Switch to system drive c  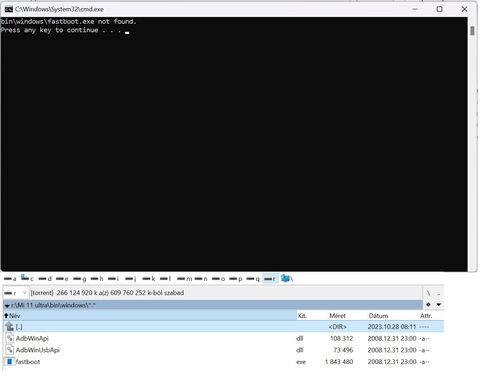point(27,278)
